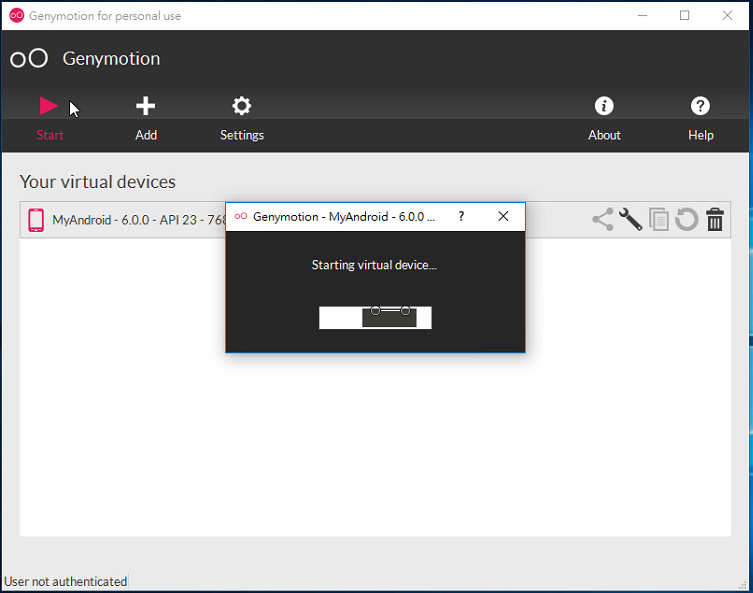
Task: Maximize the Genymotion main window
Action: [x=684, y=15]
